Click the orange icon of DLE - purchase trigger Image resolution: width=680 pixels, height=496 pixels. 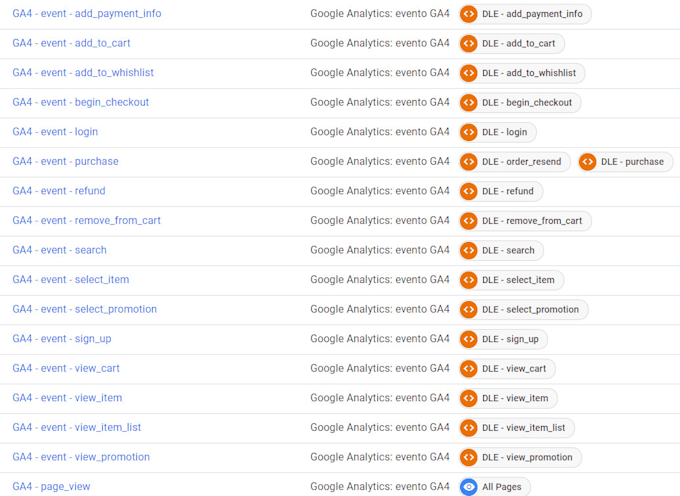pyautogui.click(x=588, y=162)
